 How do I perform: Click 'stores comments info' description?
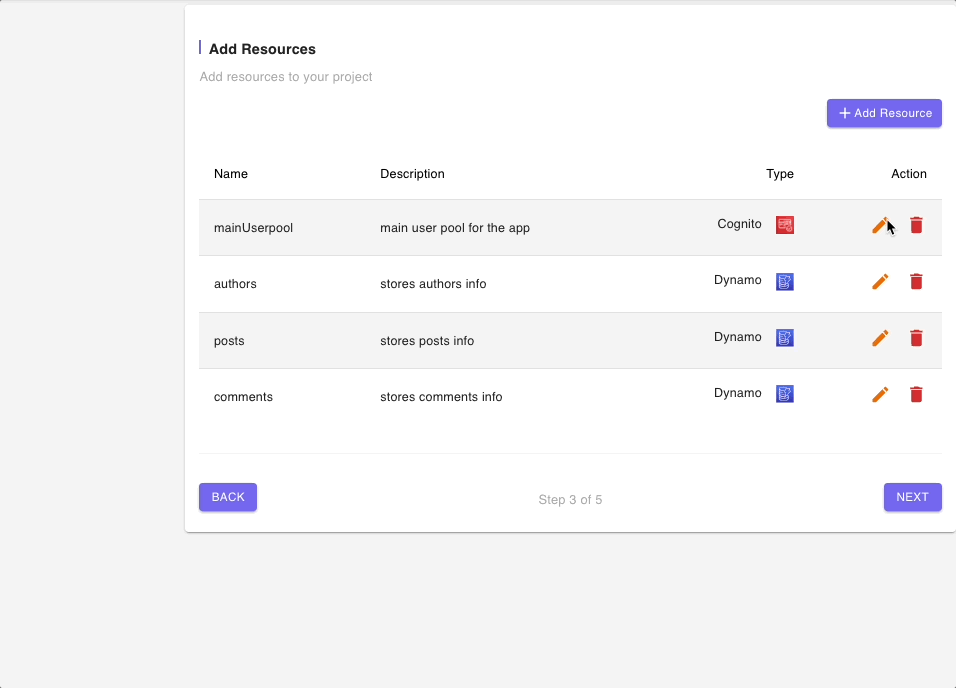point(441,396)
